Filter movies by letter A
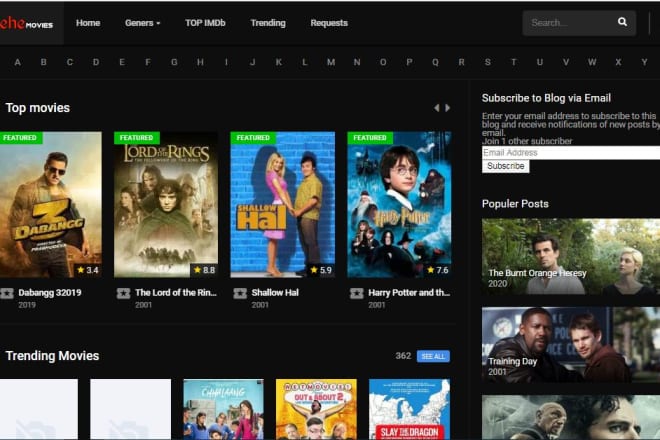 click(x=17, y=62)
